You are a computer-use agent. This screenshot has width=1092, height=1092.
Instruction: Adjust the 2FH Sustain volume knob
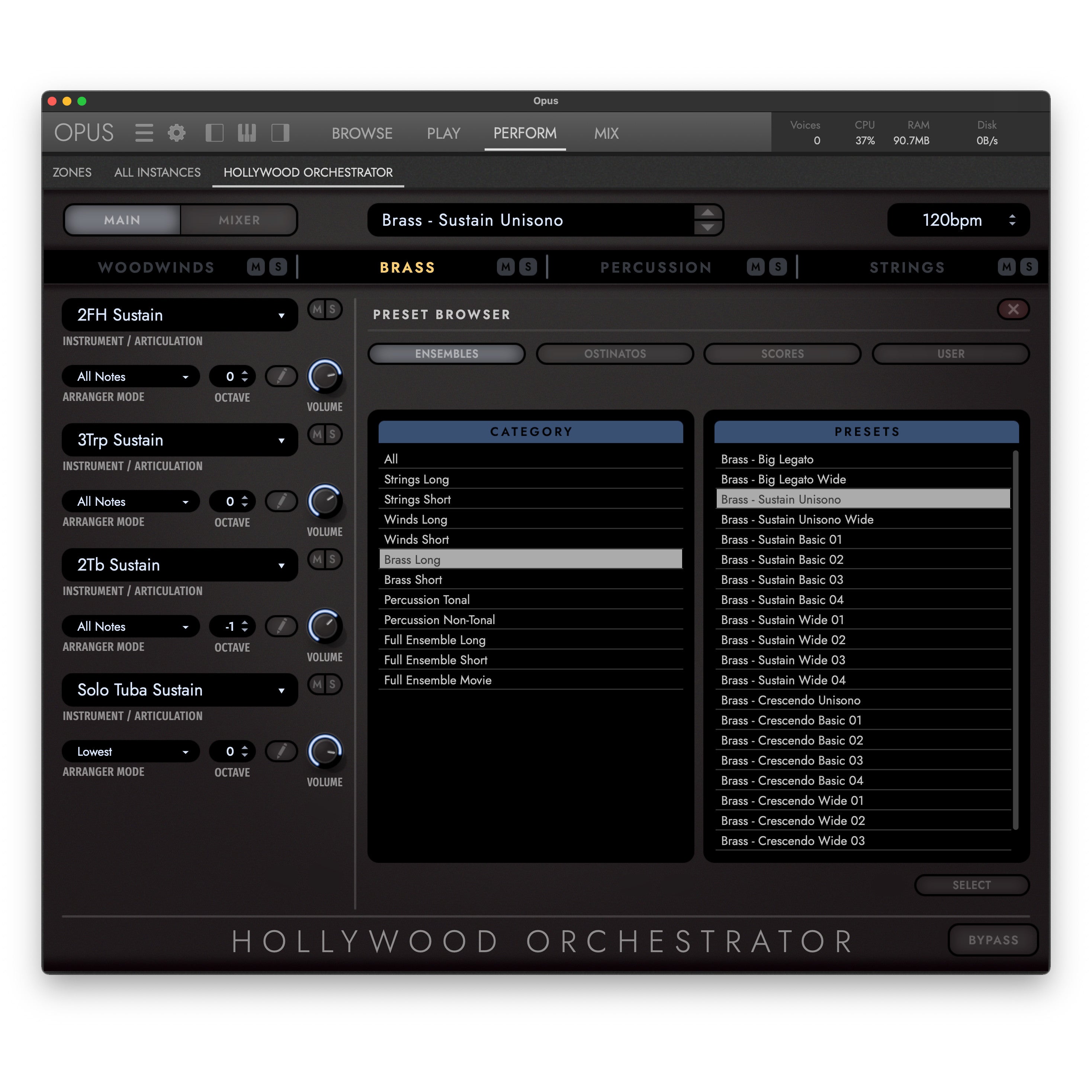click(x=325, y=376)
